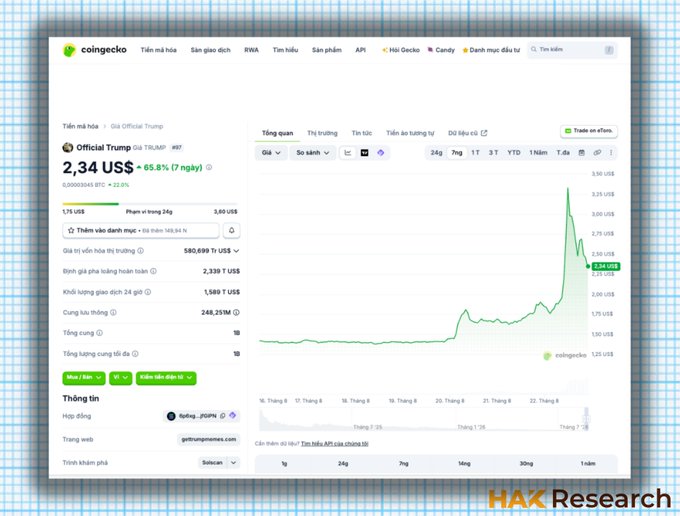
Task: Switch to Thị trường tab
Action: [322, 133]
